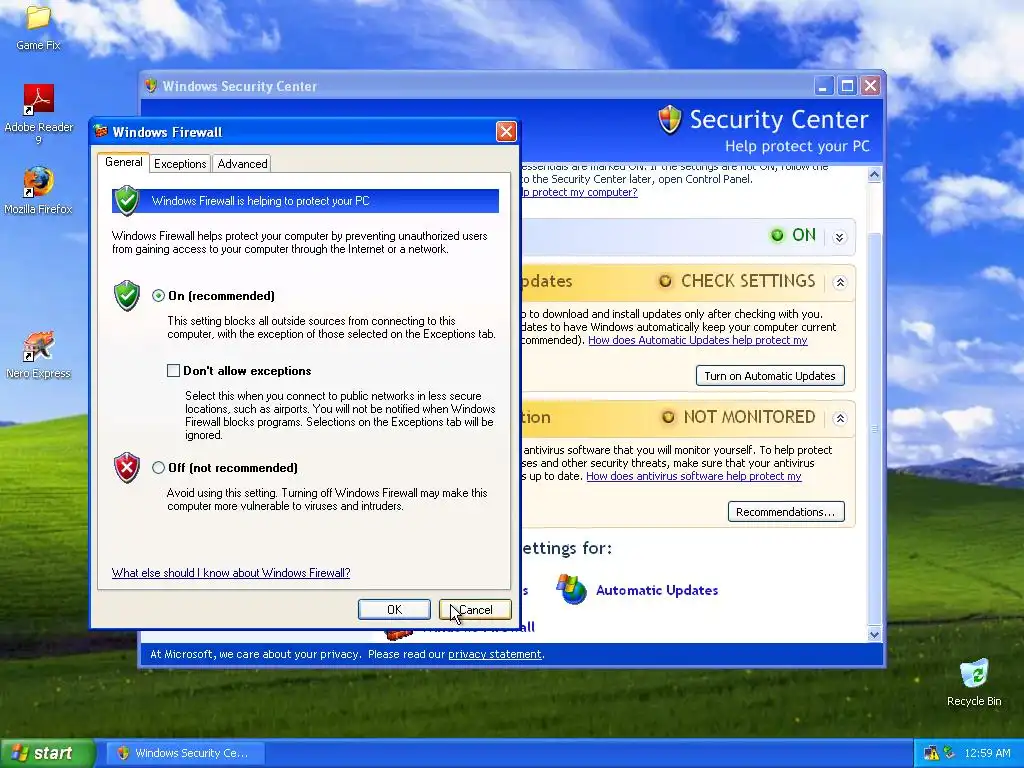The height and width of the screenshot is (768, 1024).
Task: Open the Recycle Bin icon
Action: pos(974,673)
